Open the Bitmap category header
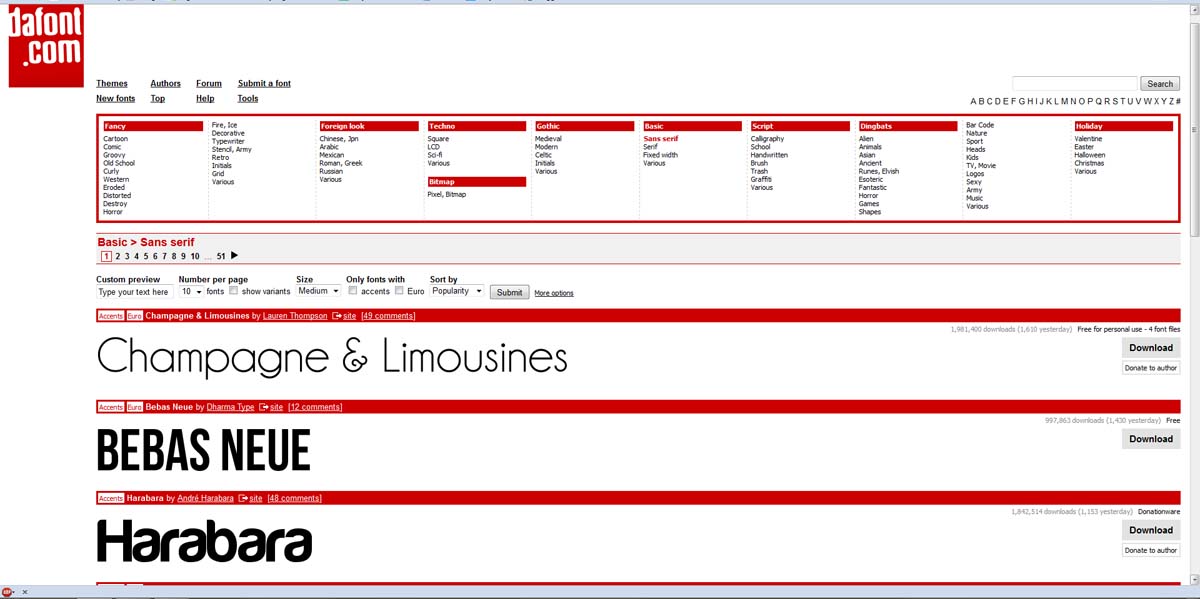Screen dimensions: 1200x599 pos(477,182)
